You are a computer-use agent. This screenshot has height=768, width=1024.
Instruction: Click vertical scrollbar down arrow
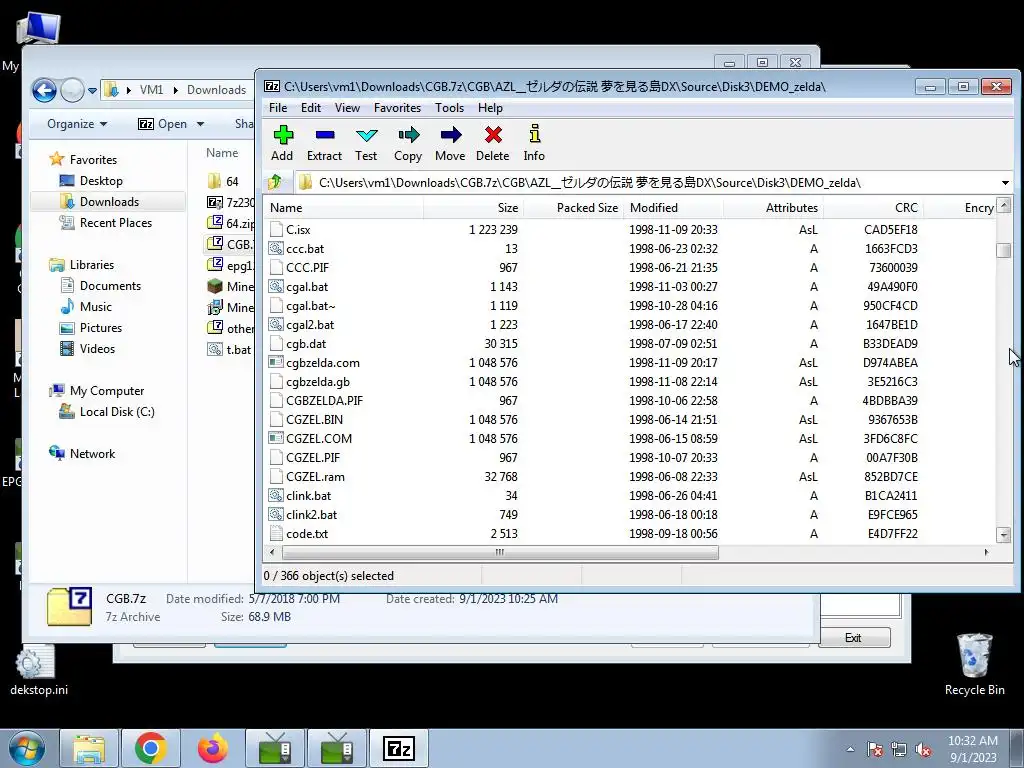tap(1004, 535)
